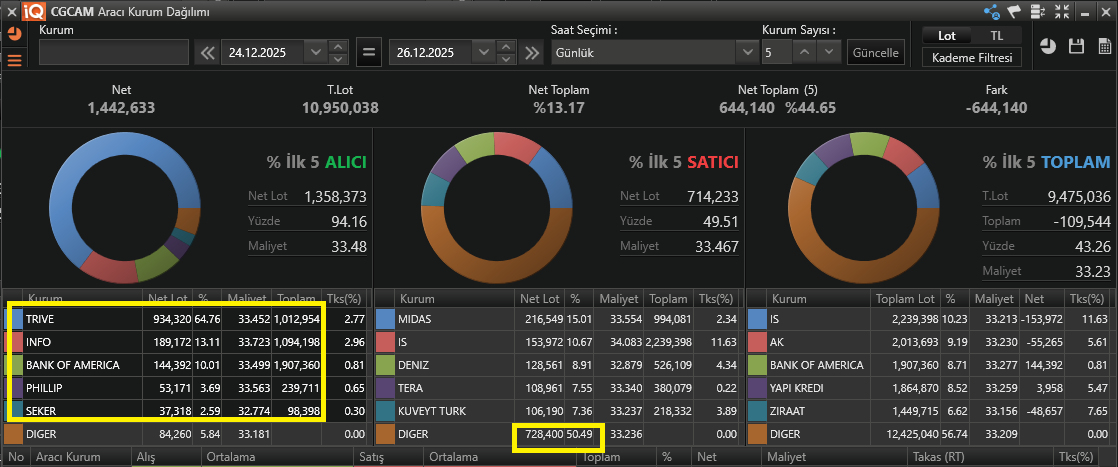Click the top-left X close tab icon

10,11
